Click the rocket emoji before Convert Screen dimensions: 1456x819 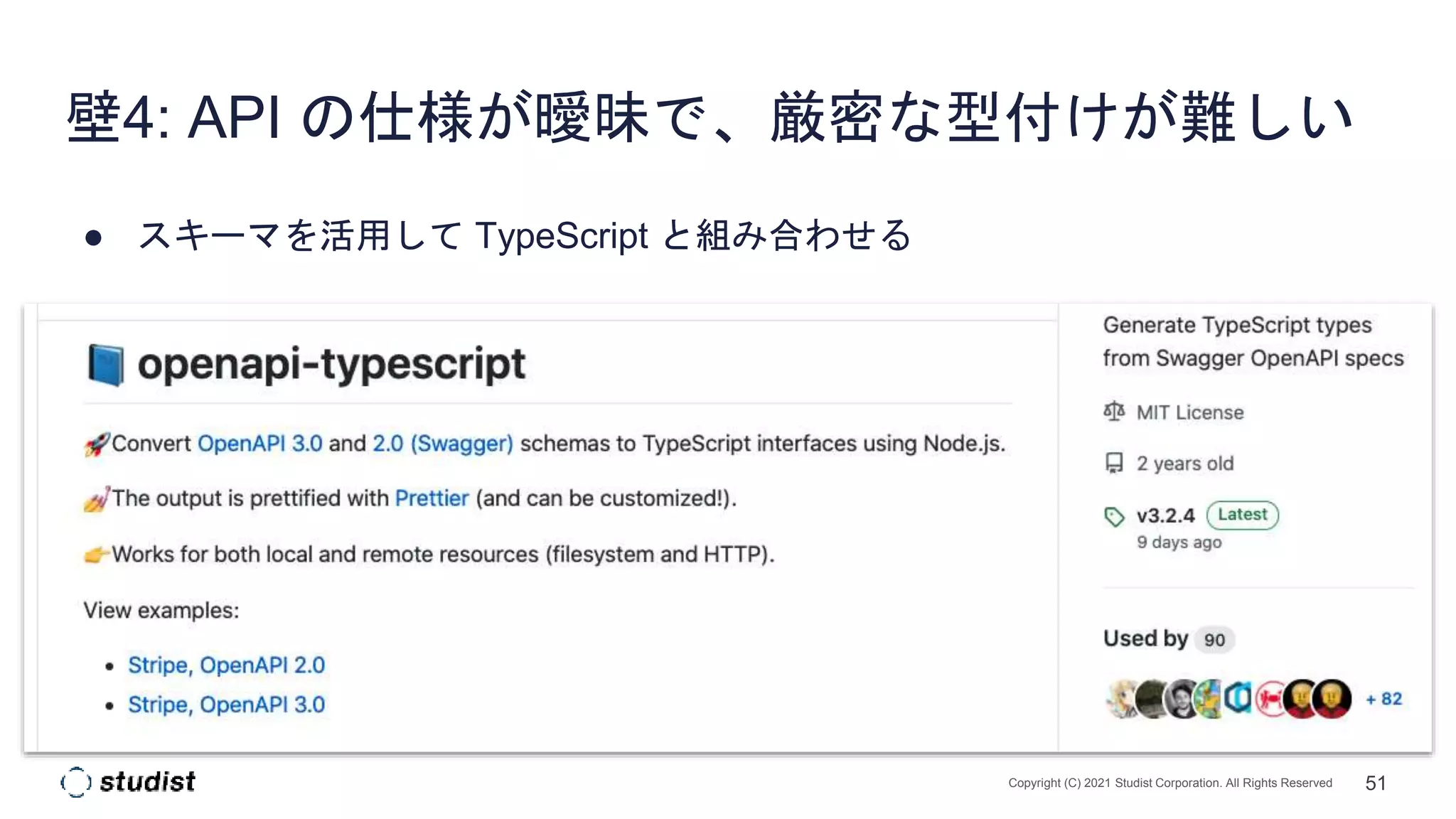pyautogui.click(x=97, y=444)
